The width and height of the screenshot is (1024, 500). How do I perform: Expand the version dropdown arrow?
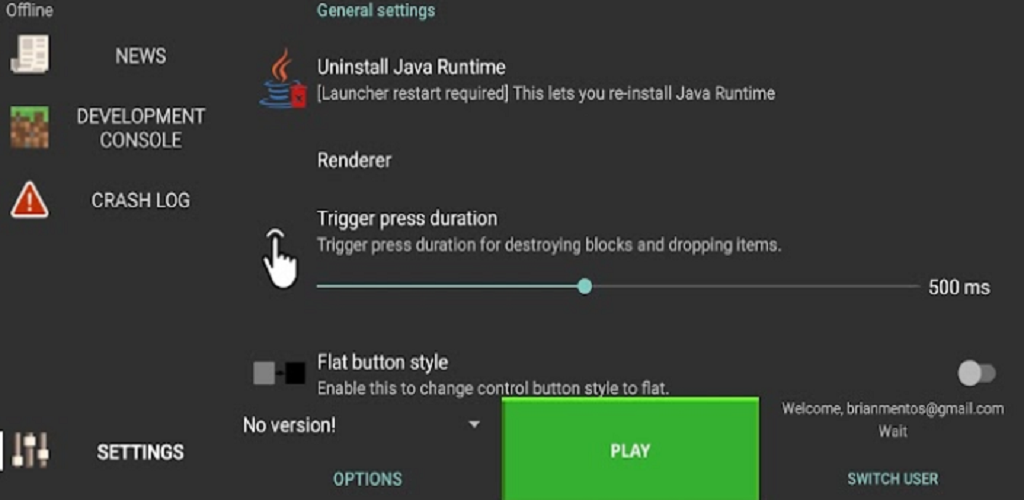click(475, 425)
